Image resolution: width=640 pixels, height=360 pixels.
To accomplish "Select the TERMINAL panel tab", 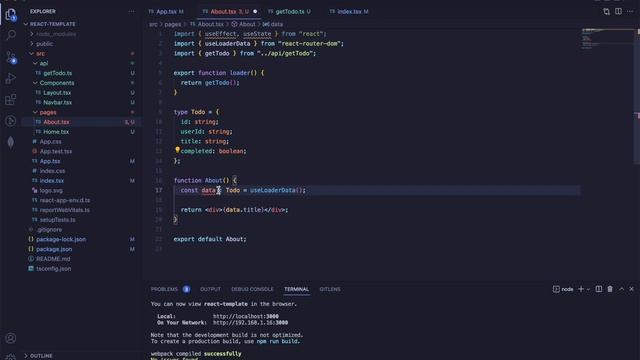I will (296, 289).
